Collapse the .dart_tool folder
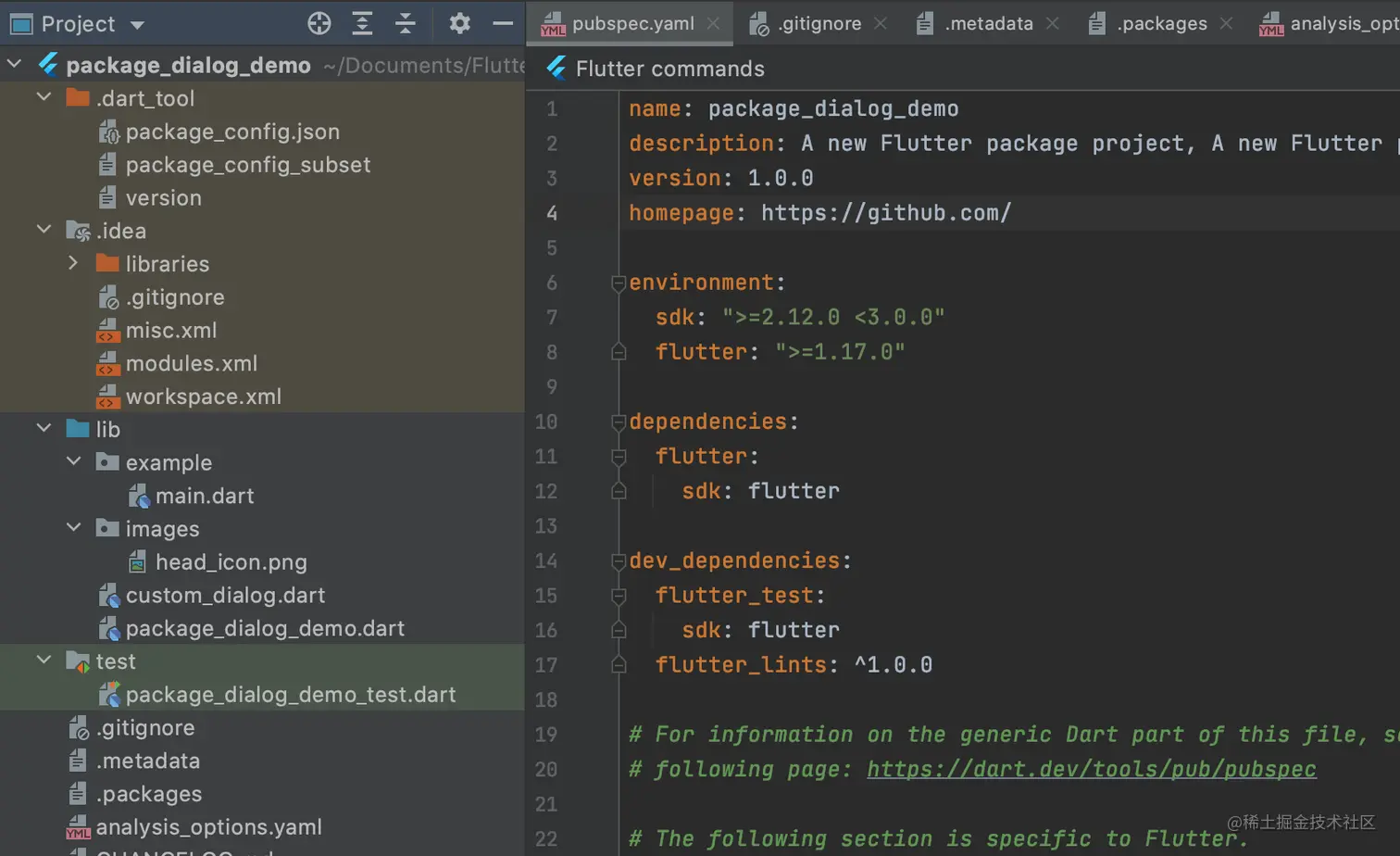 click(44, 97)
